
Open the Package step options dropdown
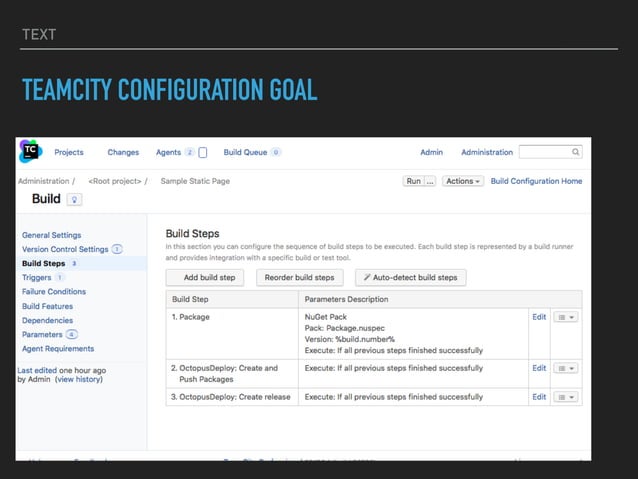[566, 317]
